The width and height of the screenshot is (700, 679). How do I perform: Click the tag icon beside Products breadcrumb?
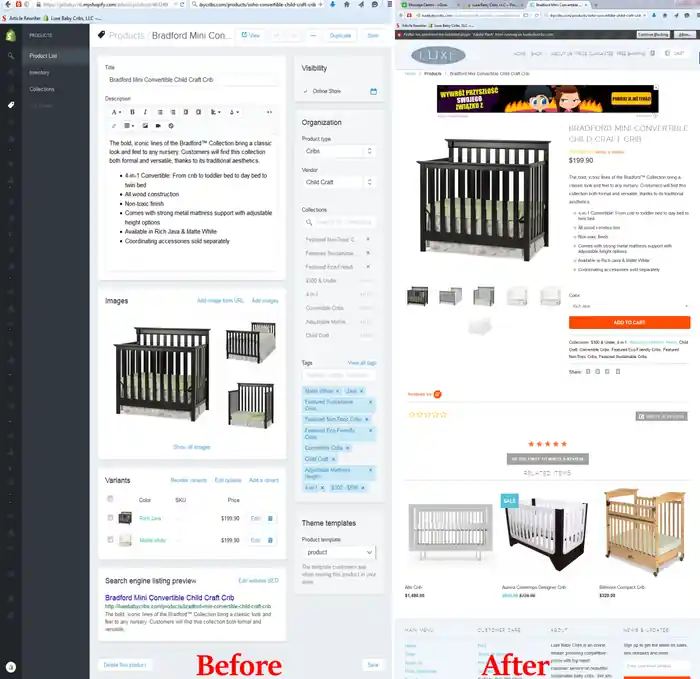pos(101,35)
